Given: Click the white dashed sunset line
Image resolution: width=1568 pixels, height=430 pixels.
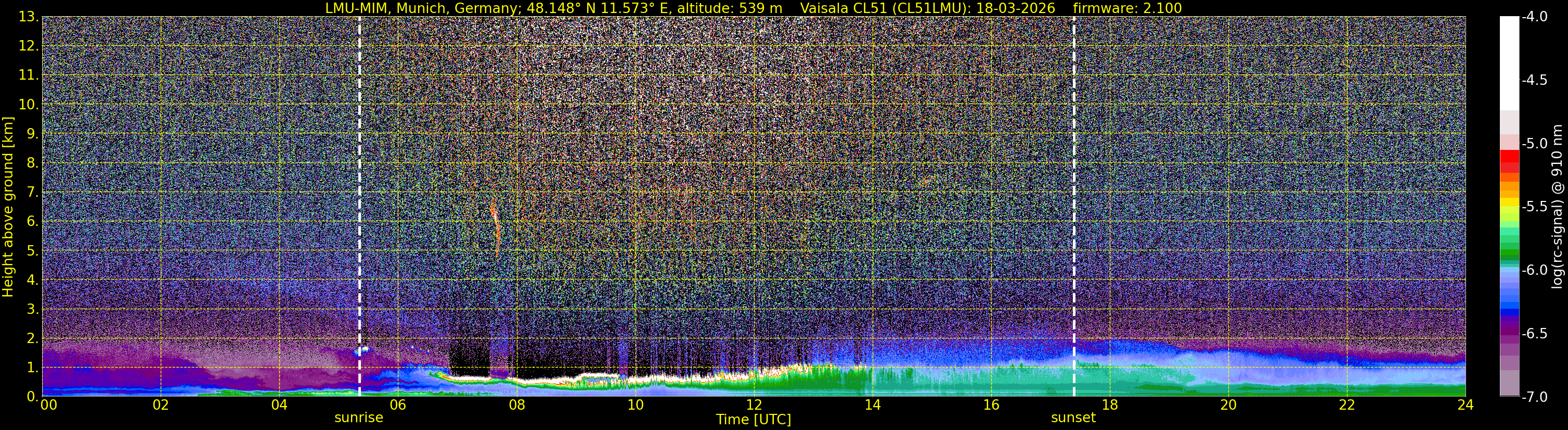Looking at the screenshot, I should 1074,207.
